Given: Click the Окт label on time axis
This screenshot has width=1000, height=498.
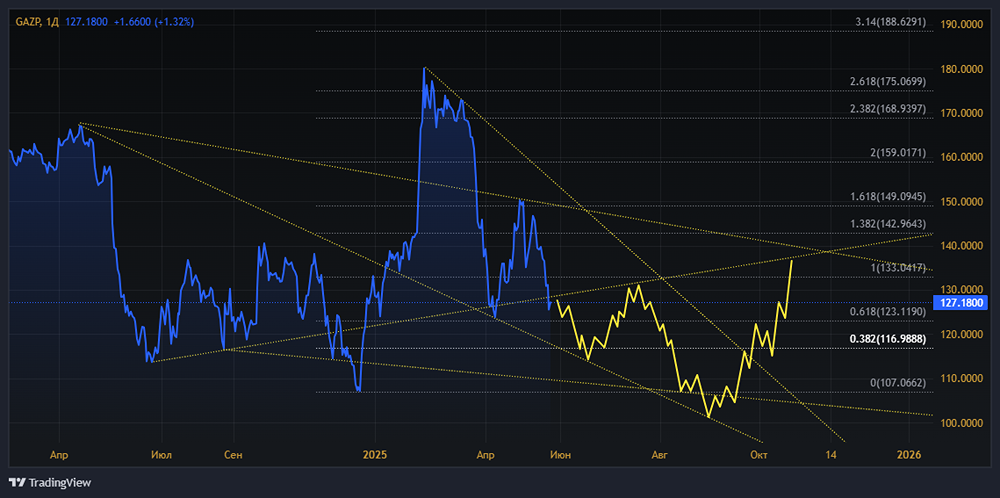Looking at the screenshot, I should click(758, 455).
